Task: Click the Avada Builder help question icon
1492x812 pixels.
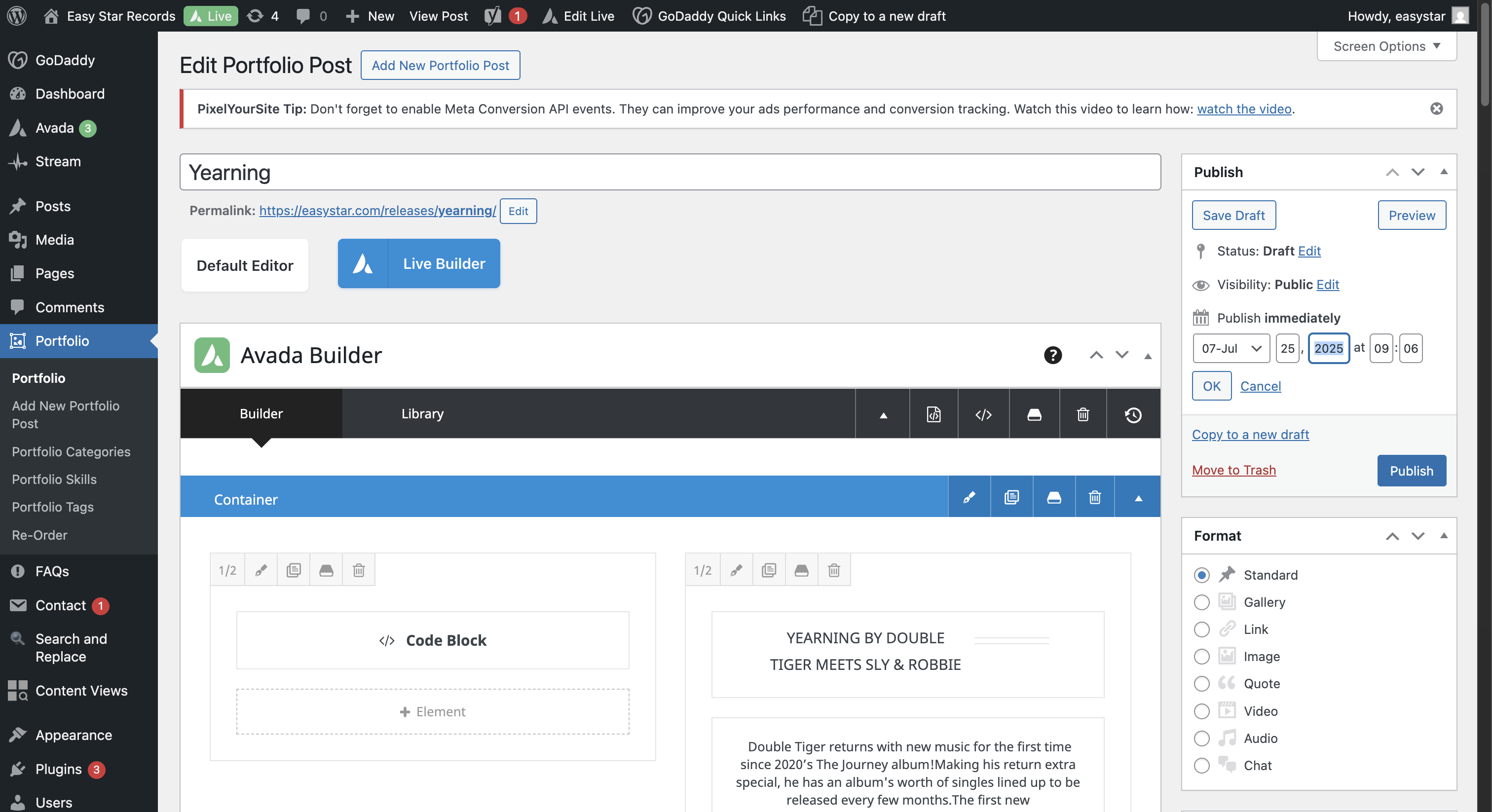Action: (1052, 355)
